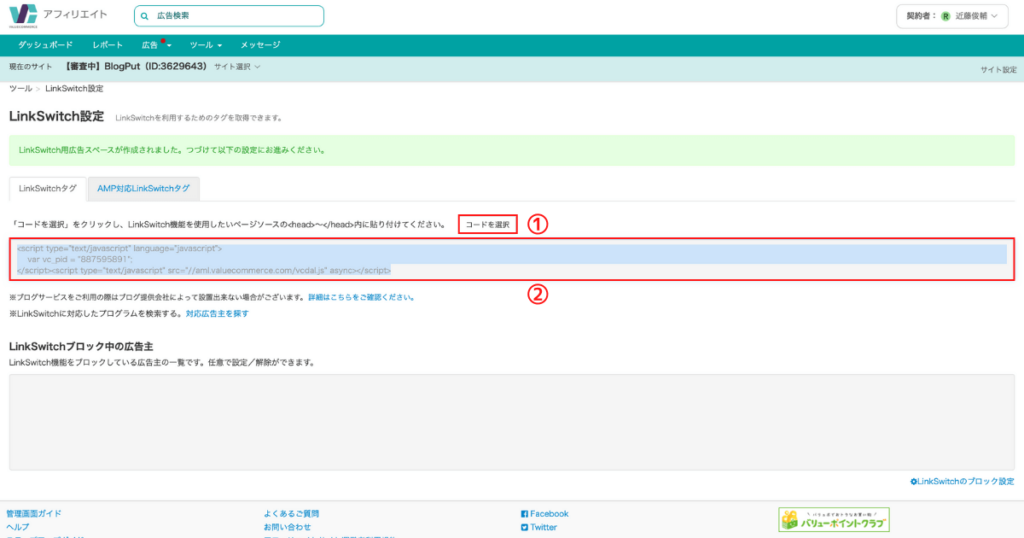Click the green R user avatar
Image resolution: width=1024 pixels, height=538 pixels.
(x=945, y=17)
